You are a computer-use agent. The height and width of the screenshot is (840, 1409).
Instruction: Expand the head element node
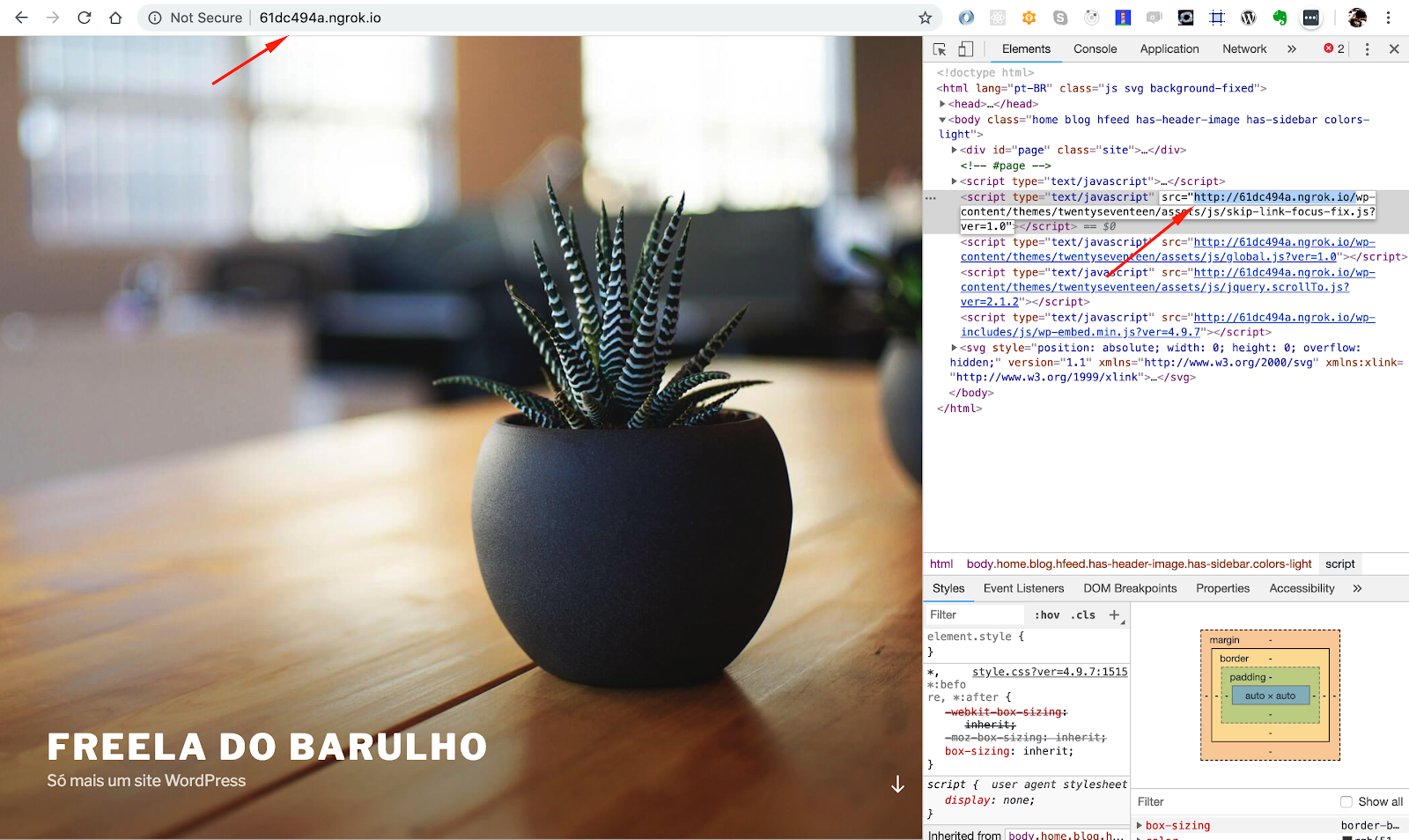tap(942, 104)
